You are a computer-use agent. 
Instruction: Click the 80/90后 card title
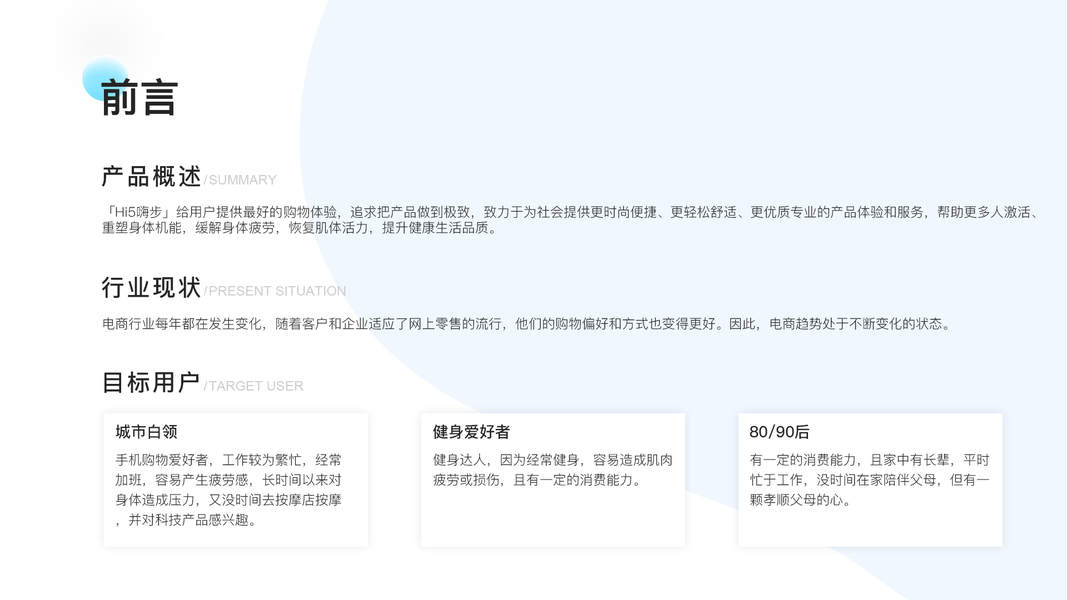[x=780, y=432]
